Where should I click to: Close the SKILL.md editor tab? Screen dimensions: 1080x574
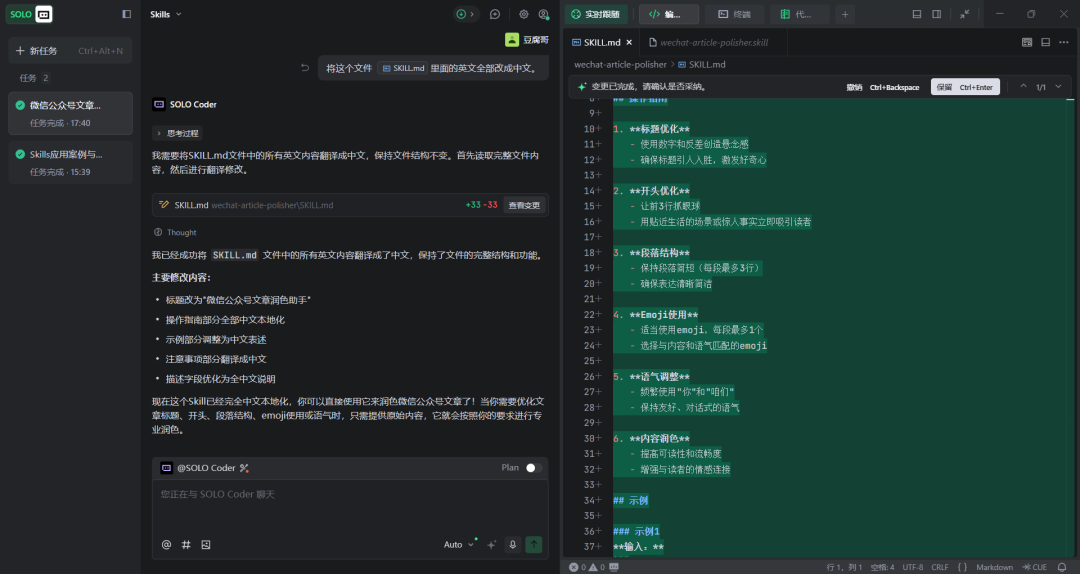[x=629, y=42]
